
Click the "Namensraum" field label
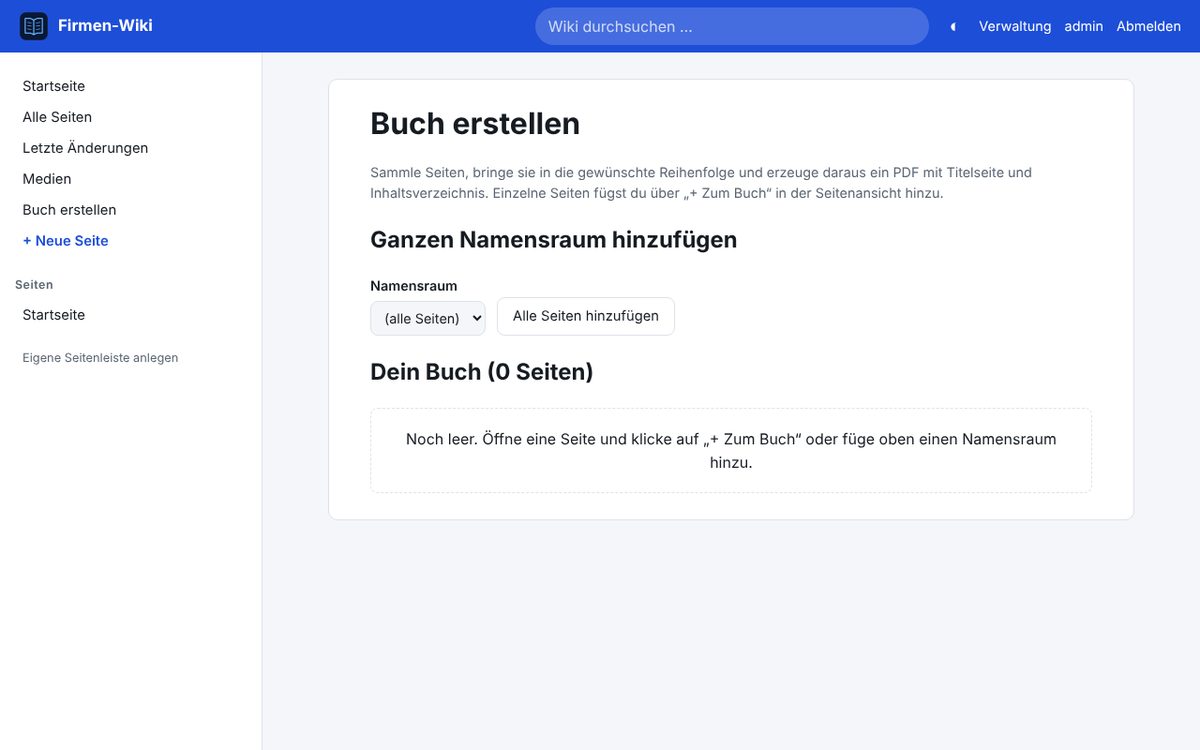[414, 286]
